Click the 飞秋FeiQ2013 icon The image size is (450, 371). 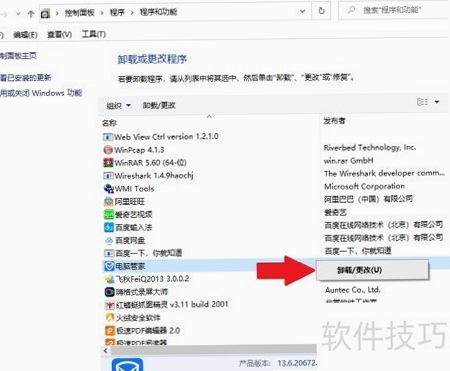click(110, 279)
